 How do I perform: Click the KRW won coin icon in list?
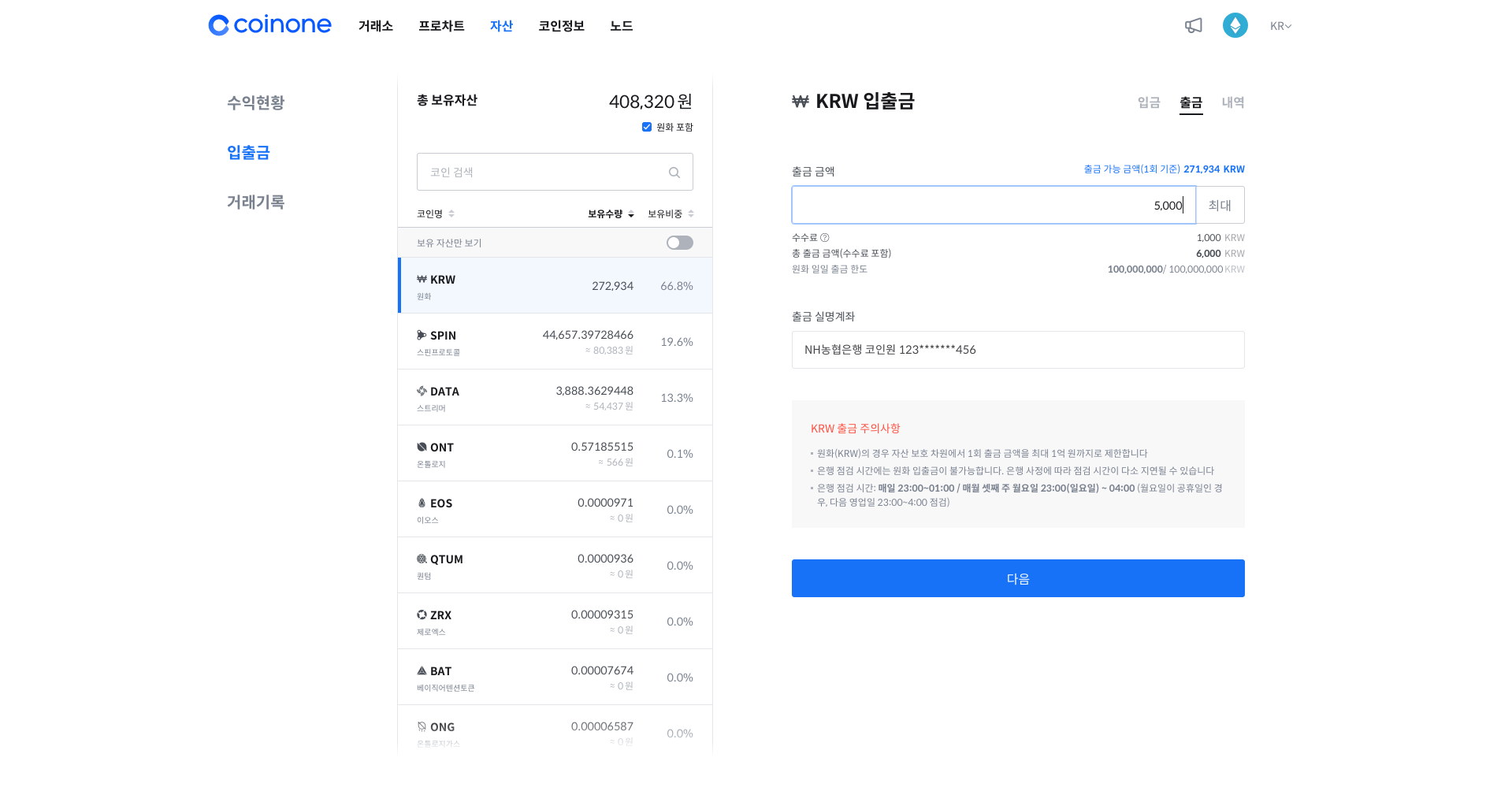pyautogui.click(x=422, y=279)
